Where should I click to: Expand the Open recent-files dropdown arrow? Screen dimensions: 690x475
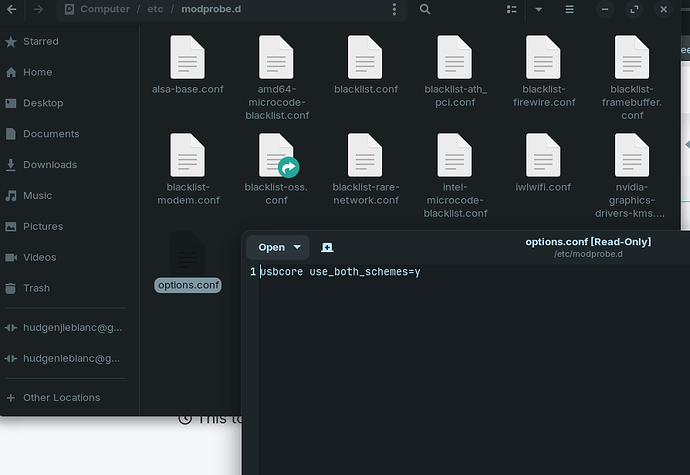(297, 247)
